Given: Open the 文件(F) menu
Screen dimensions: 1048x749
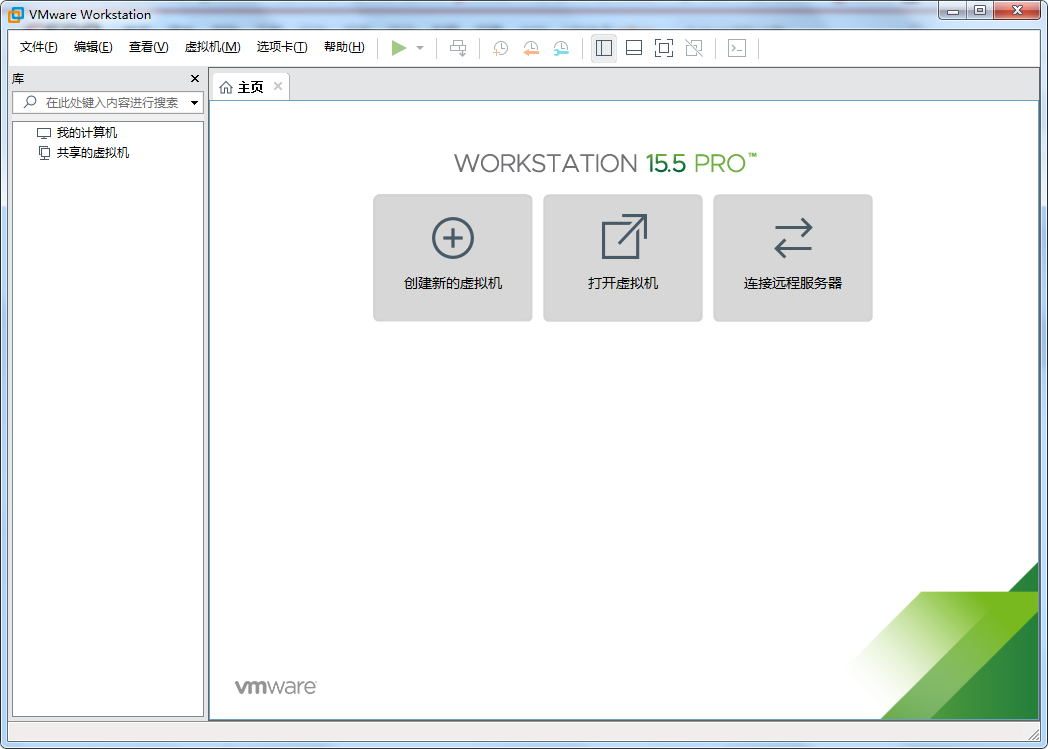Looking at the screenshot, I should click(x=38, y=47).
